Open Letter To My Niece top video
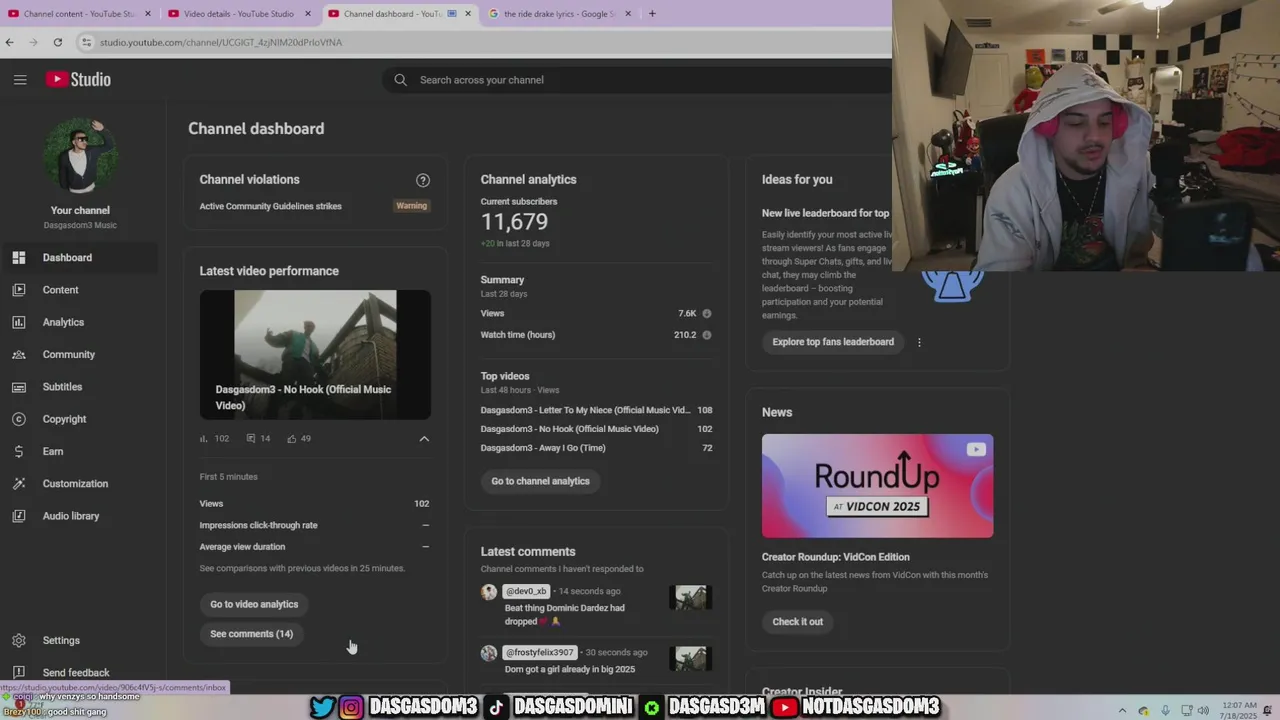This screenshot has width=1280, height=720. pos(585,410)
